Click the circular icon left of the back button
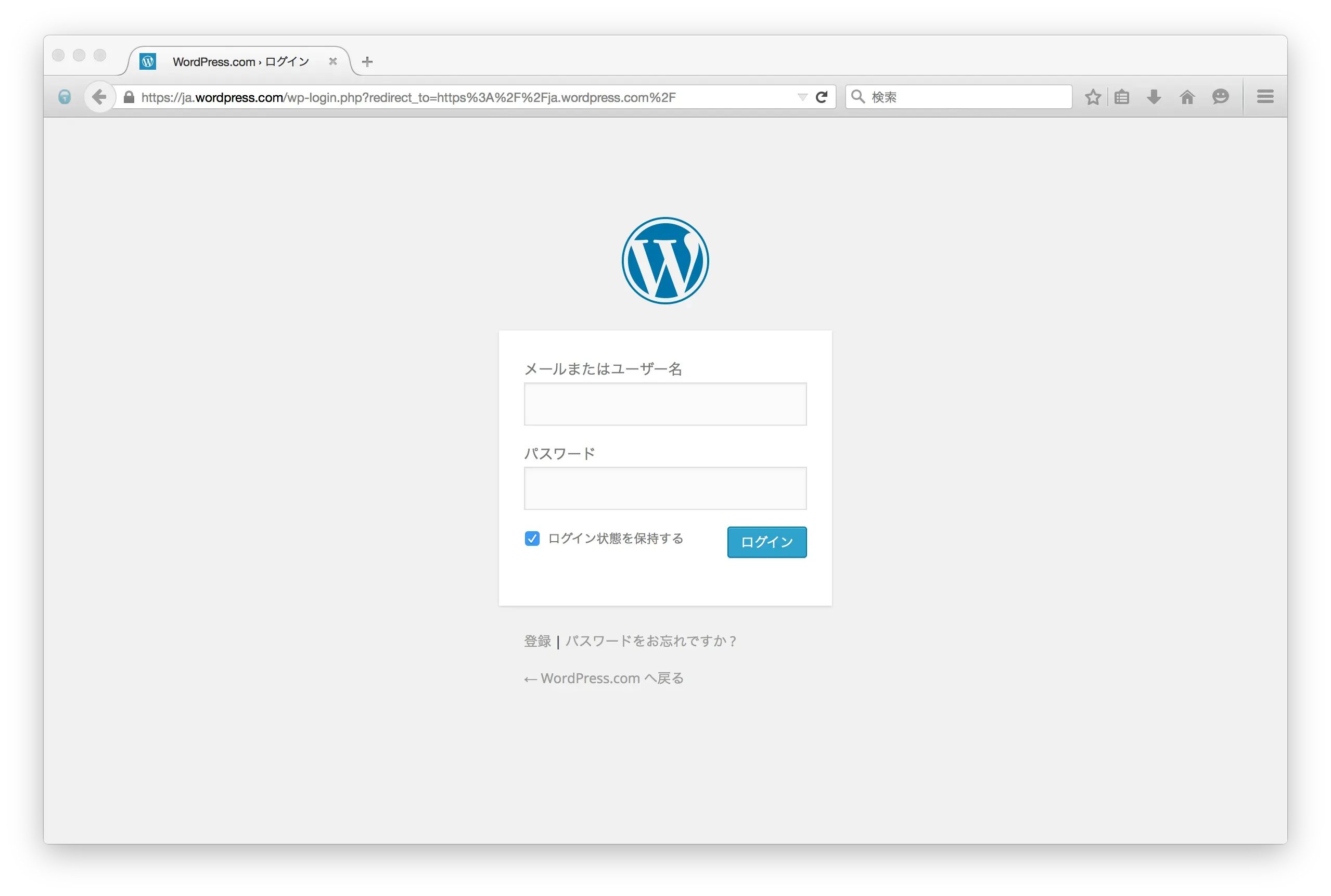Image resolution: width=1331 pixels, height=896 pixels. [65, 97]
